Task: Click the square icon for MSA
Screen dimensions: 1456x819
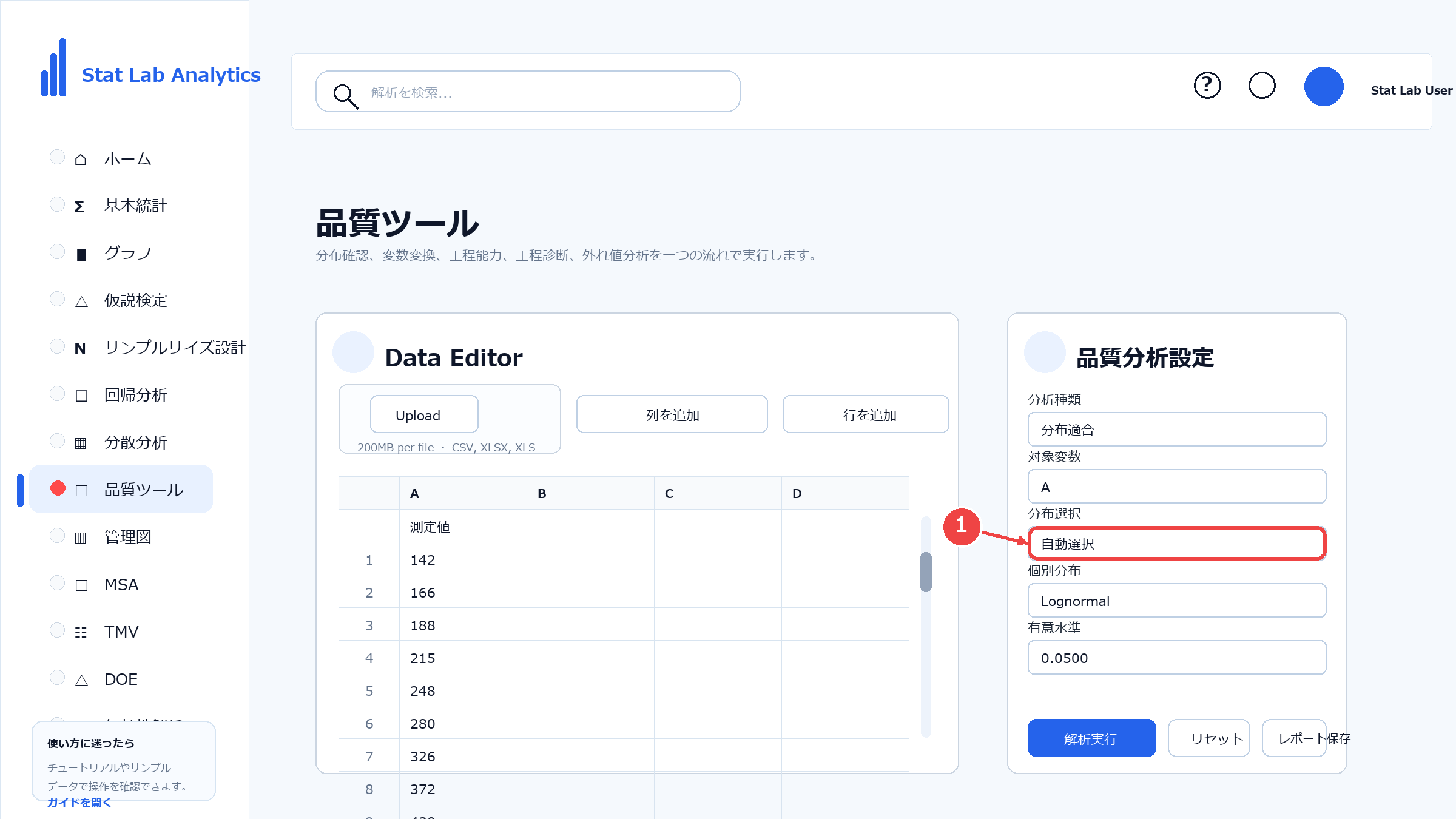Action: pyautogui.click(x=81, y=585)
